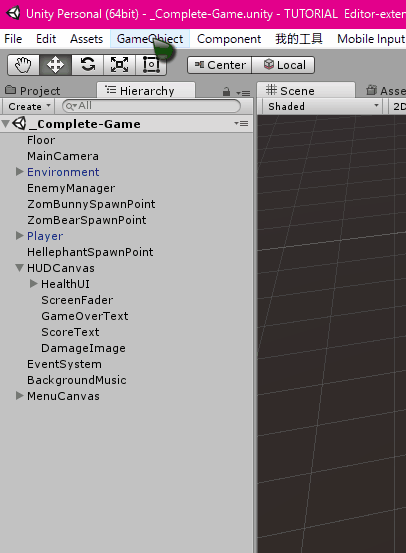This screenshot has height=553, width=406.
Task: Select the MainCamera object
Action: tap(63, 156)
